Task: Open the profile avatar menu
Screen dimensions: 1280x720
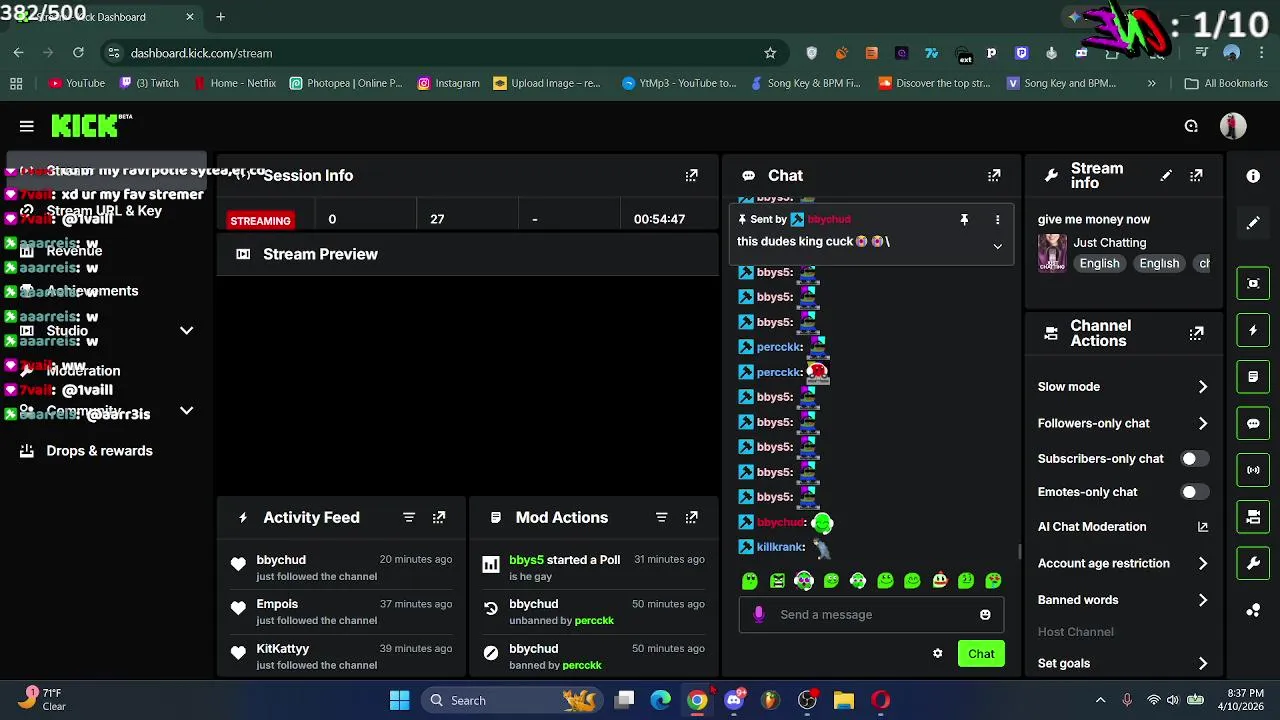Action: pyautogui.click(x=1233, y=126)
